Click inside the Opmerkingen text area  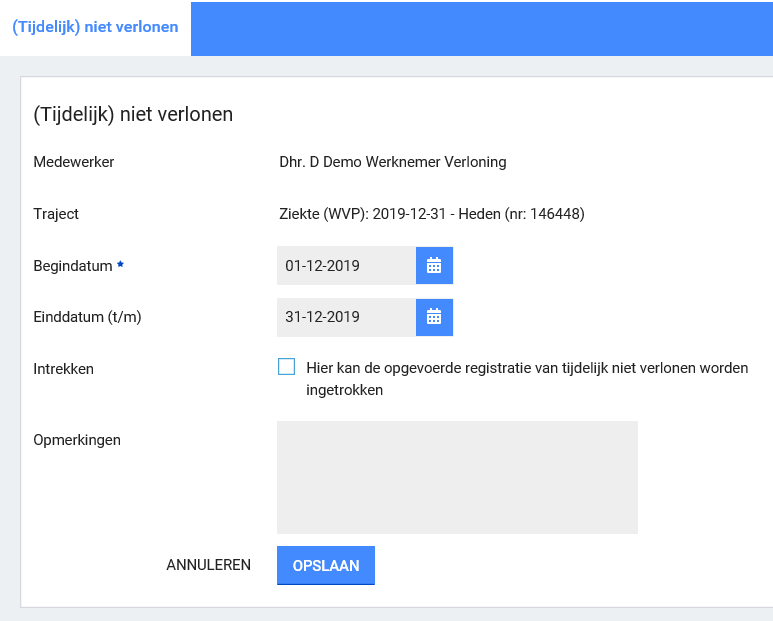tap(457, 477)
